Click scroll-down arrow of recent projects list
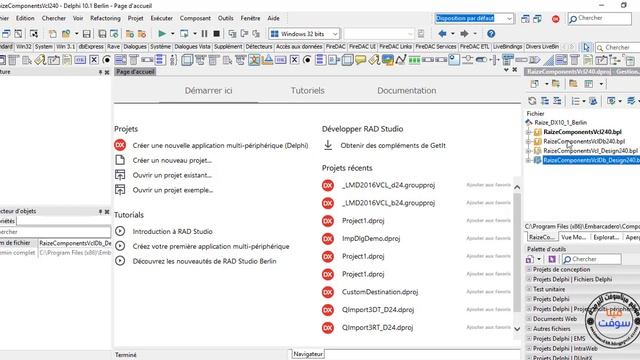 pos(517,329)
